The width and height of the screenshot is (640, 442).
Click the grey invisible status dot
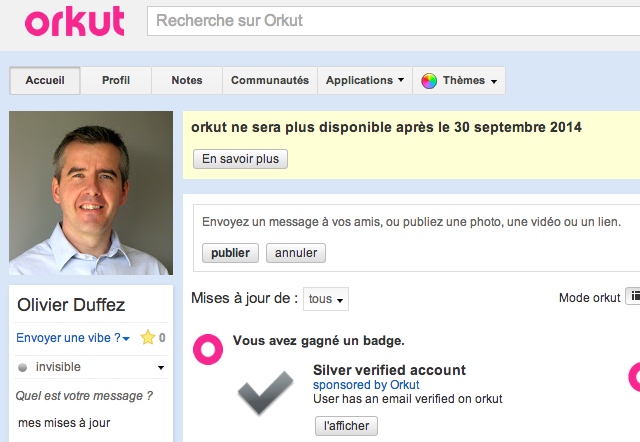pos(23,367)
